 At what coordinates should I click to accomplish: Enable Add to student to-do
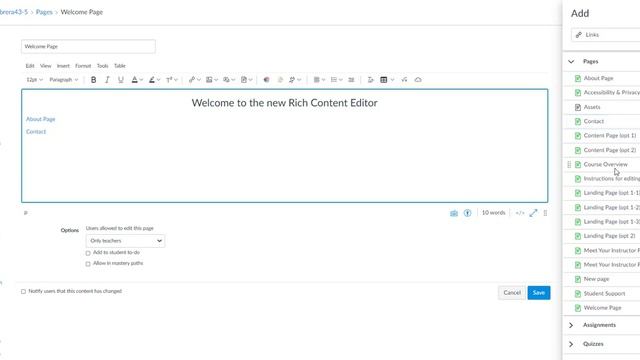tap(88, 253)
